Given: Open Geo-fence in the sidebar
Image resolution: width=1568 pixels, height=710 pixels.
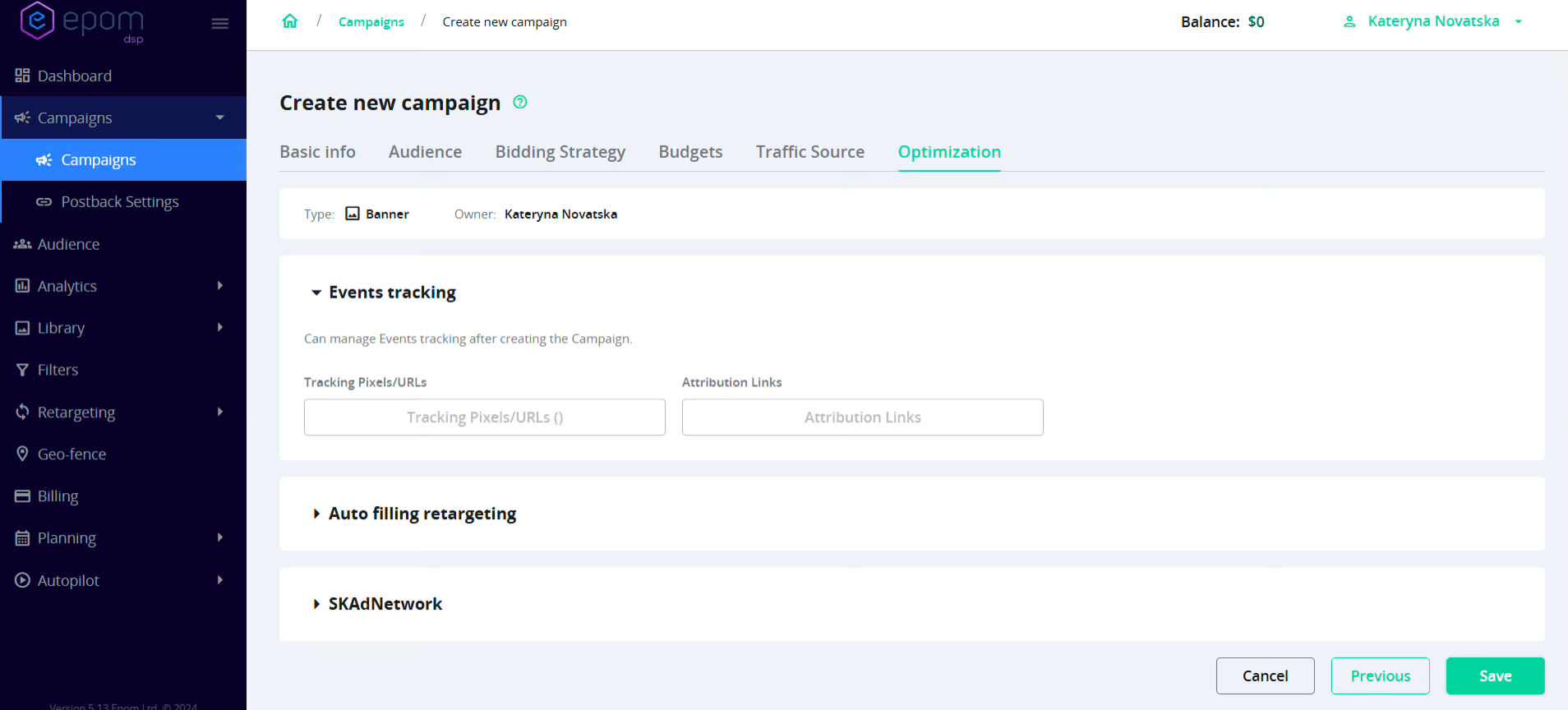Looking at the screenshot, I should [71, 454].
